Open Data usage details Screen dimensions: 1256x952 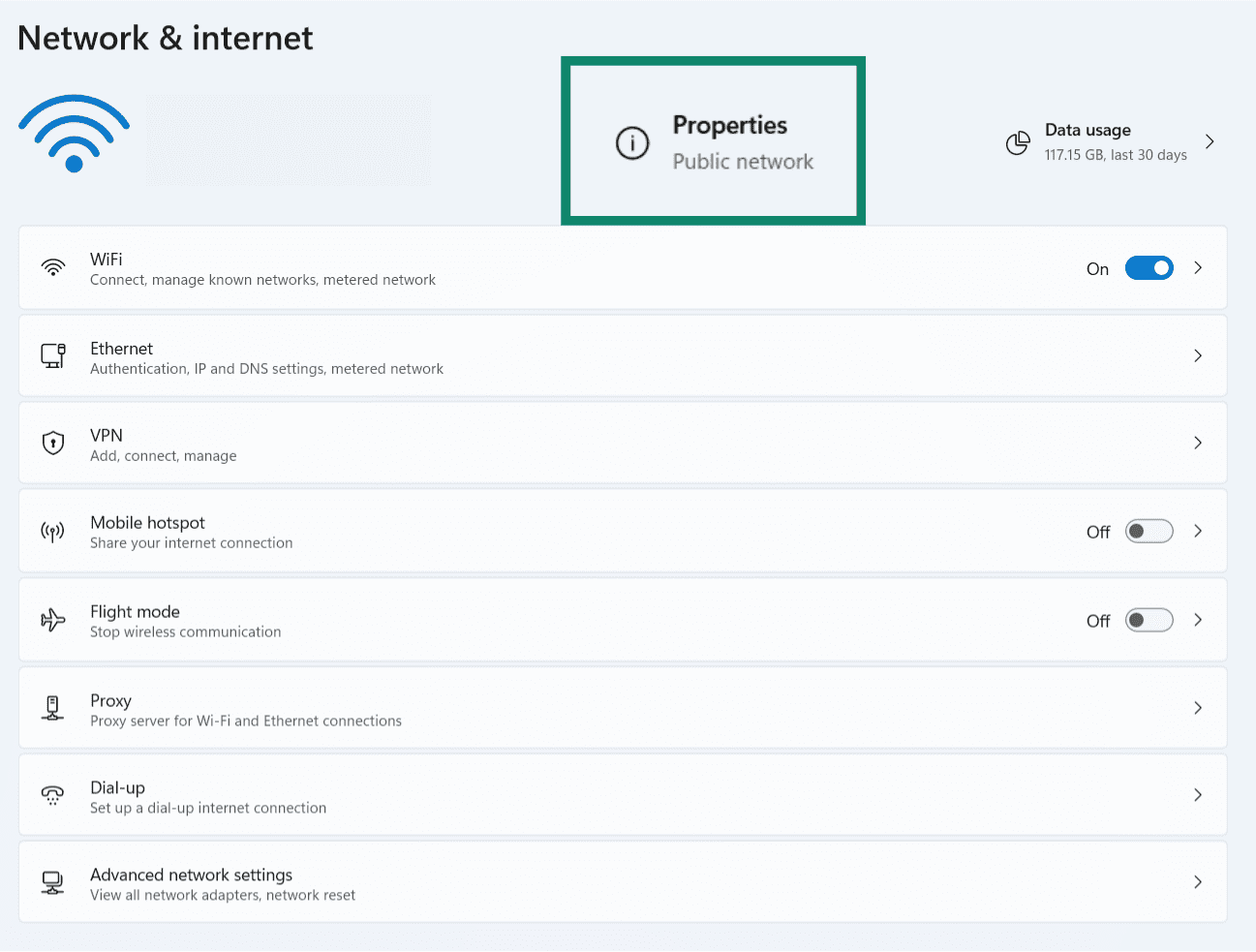click(1210, 141)
